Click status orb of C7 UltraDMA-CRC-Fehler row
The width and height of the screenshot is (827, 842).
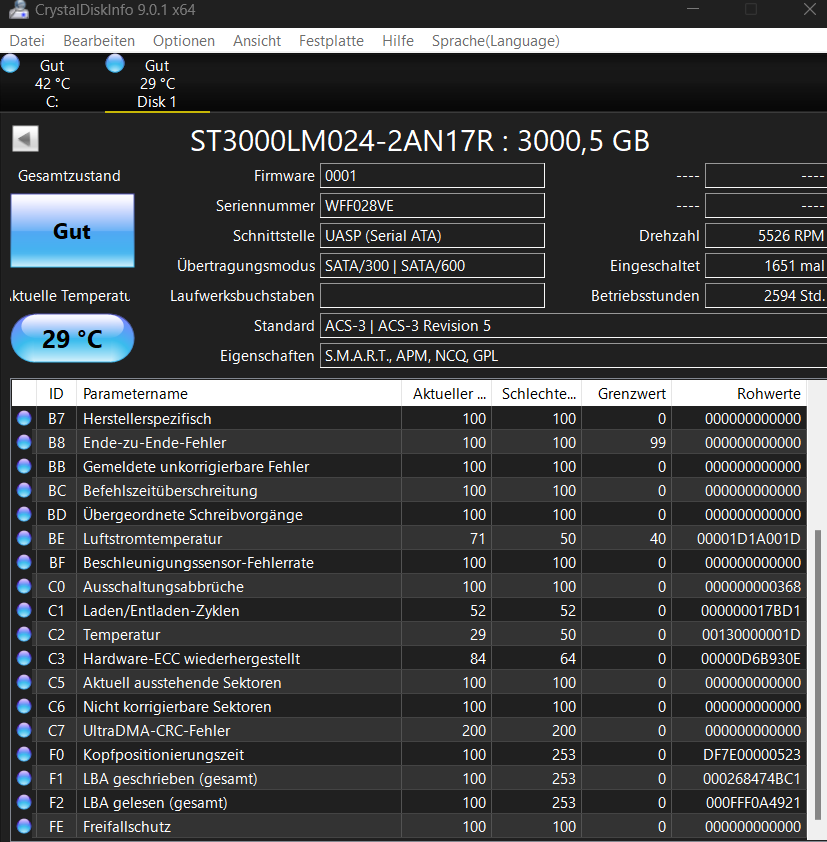point(24,730)
